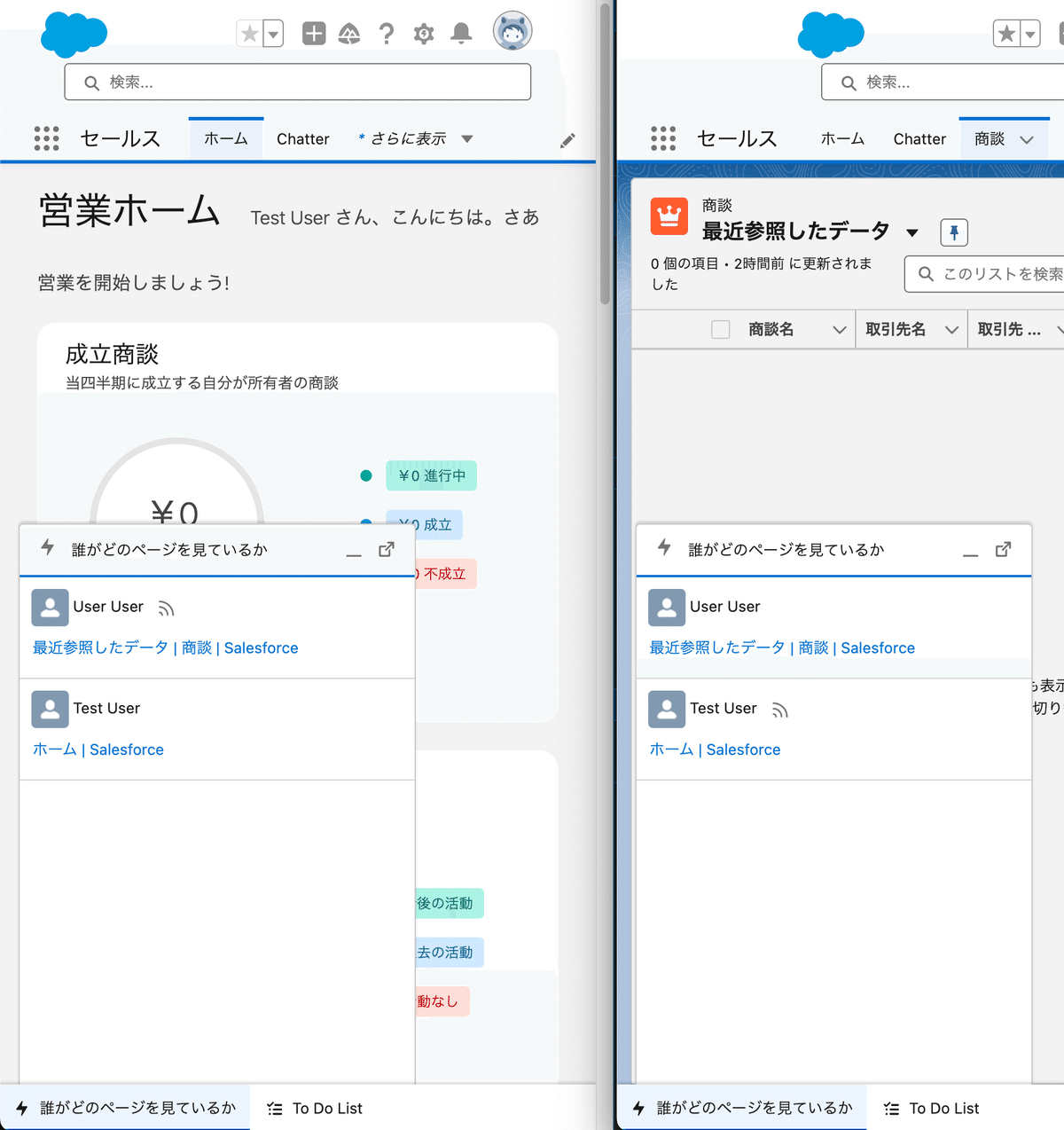Open favorites list dropdown in left window
Image resolution: width=1064 pixels, height=1130 pixels.
pos(273,35)
